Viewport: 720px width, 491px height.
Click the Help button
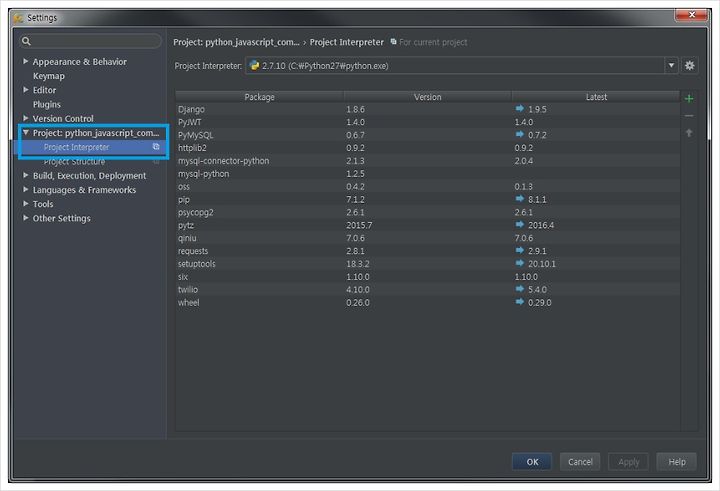tap(676, 462)
